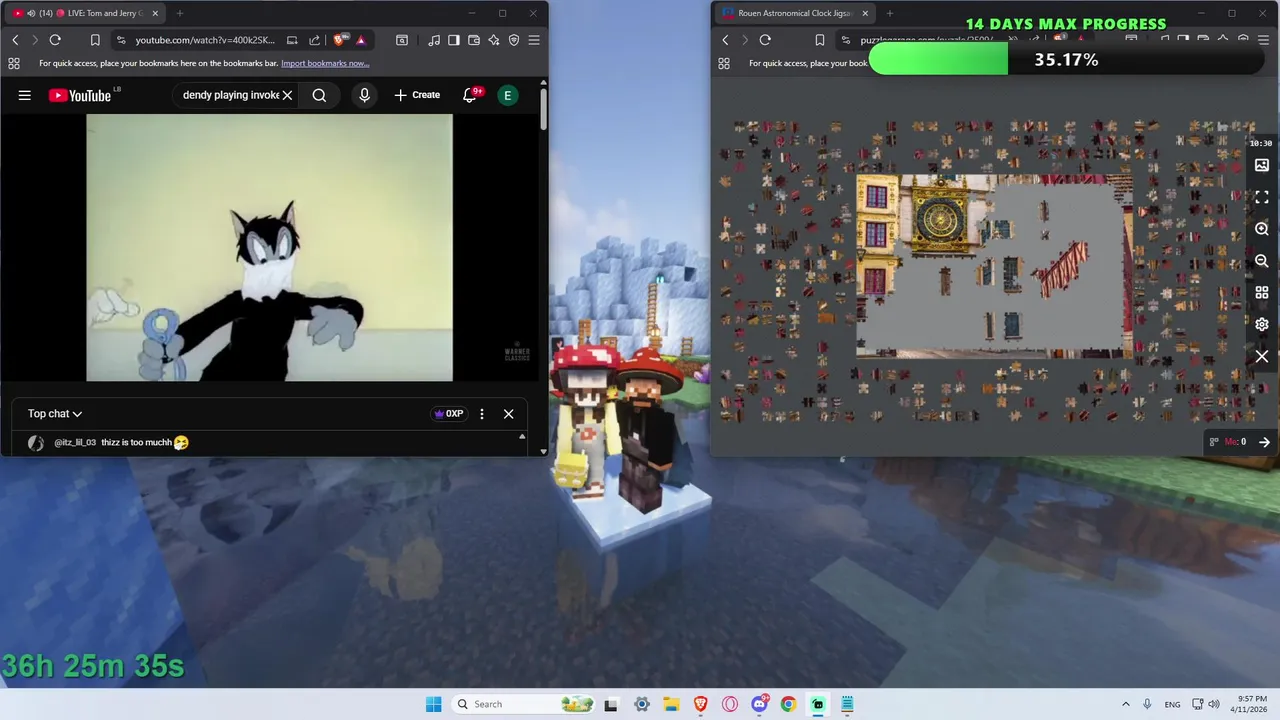Clear the YouTube search box text
The height and width of the screenshot is (720, 1280).
pyautogui.click(x=287, y=95)
